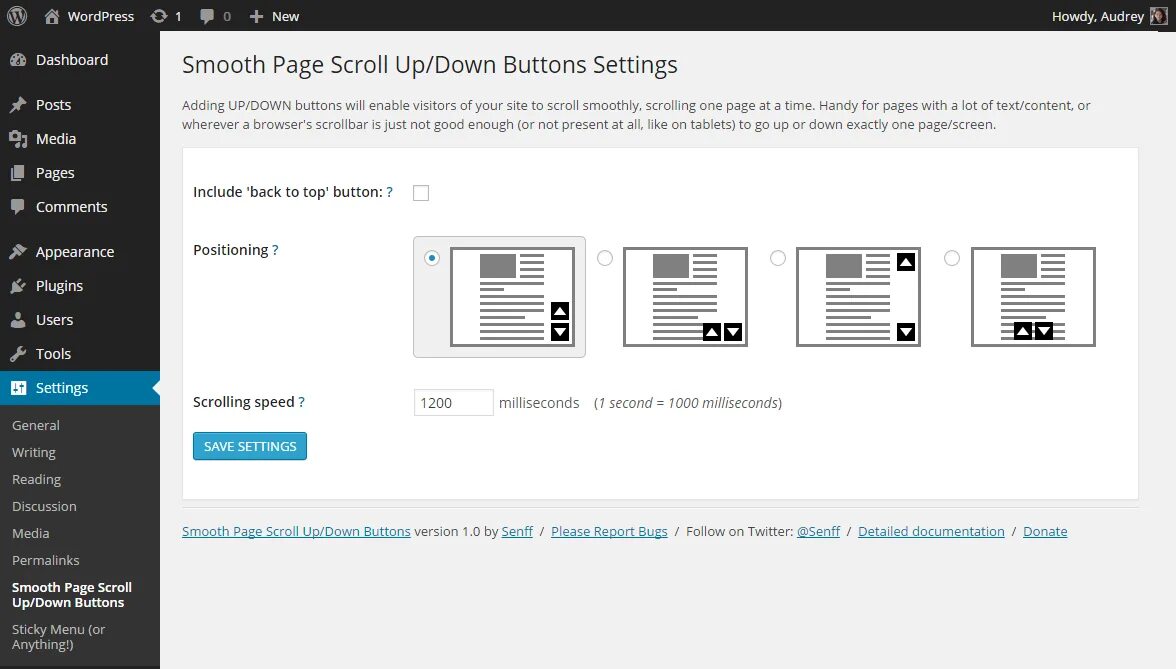The image size is (1176, 669).
Task: Open Smooth Page Scroll Up/Down Buttons footer link
Action: point(296,531)
